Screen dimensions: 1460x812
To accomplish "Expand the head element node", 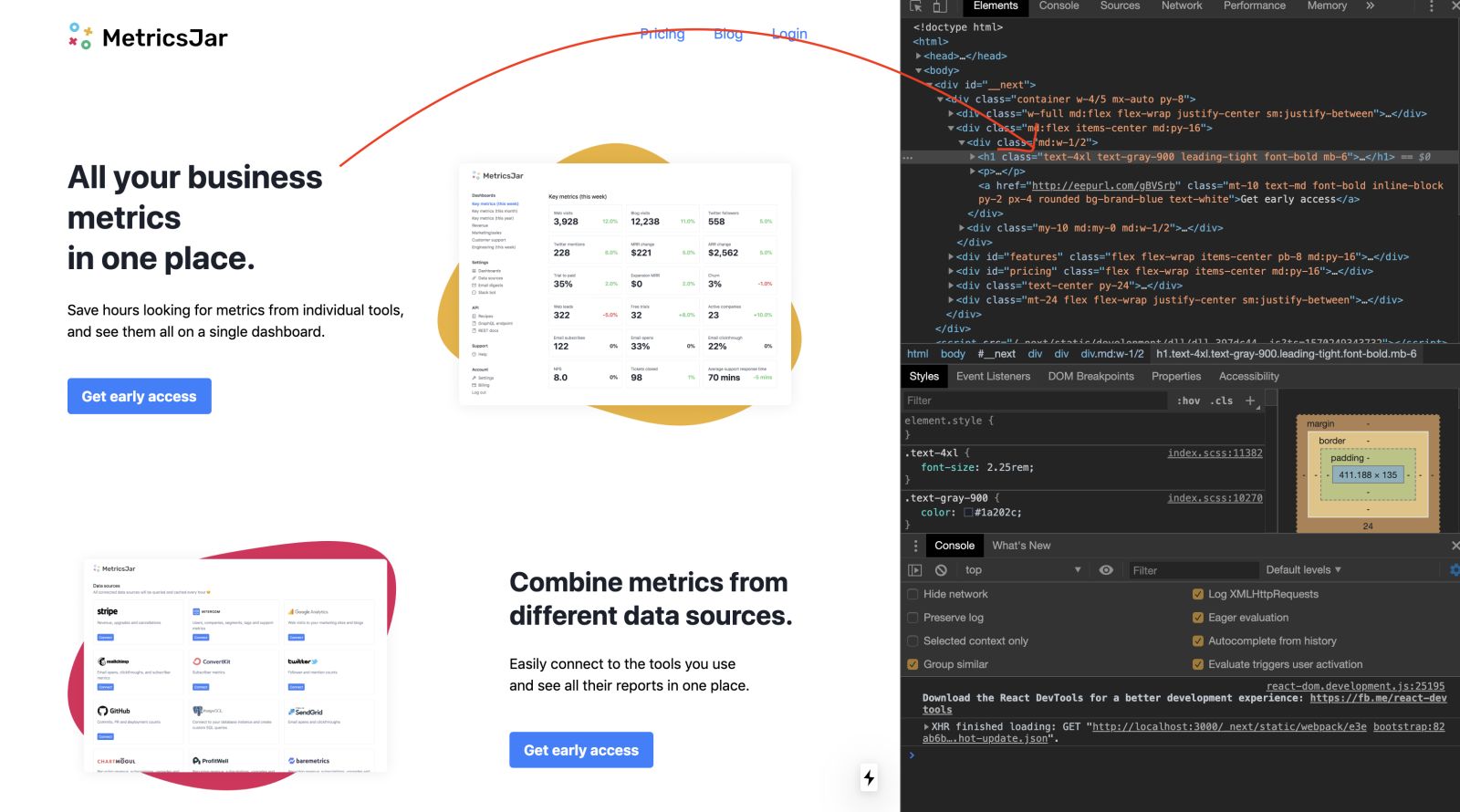I will click(x=919, y=56).
